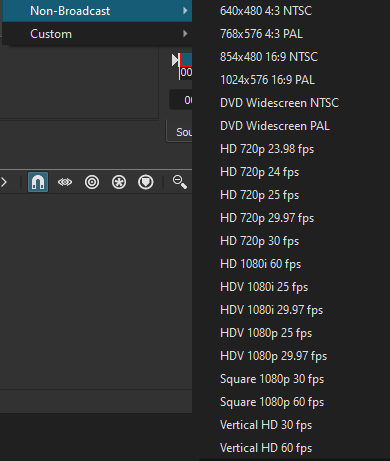
Task: Select 640x480 4:3 NTSC mode
Action: tap(266, 11)
